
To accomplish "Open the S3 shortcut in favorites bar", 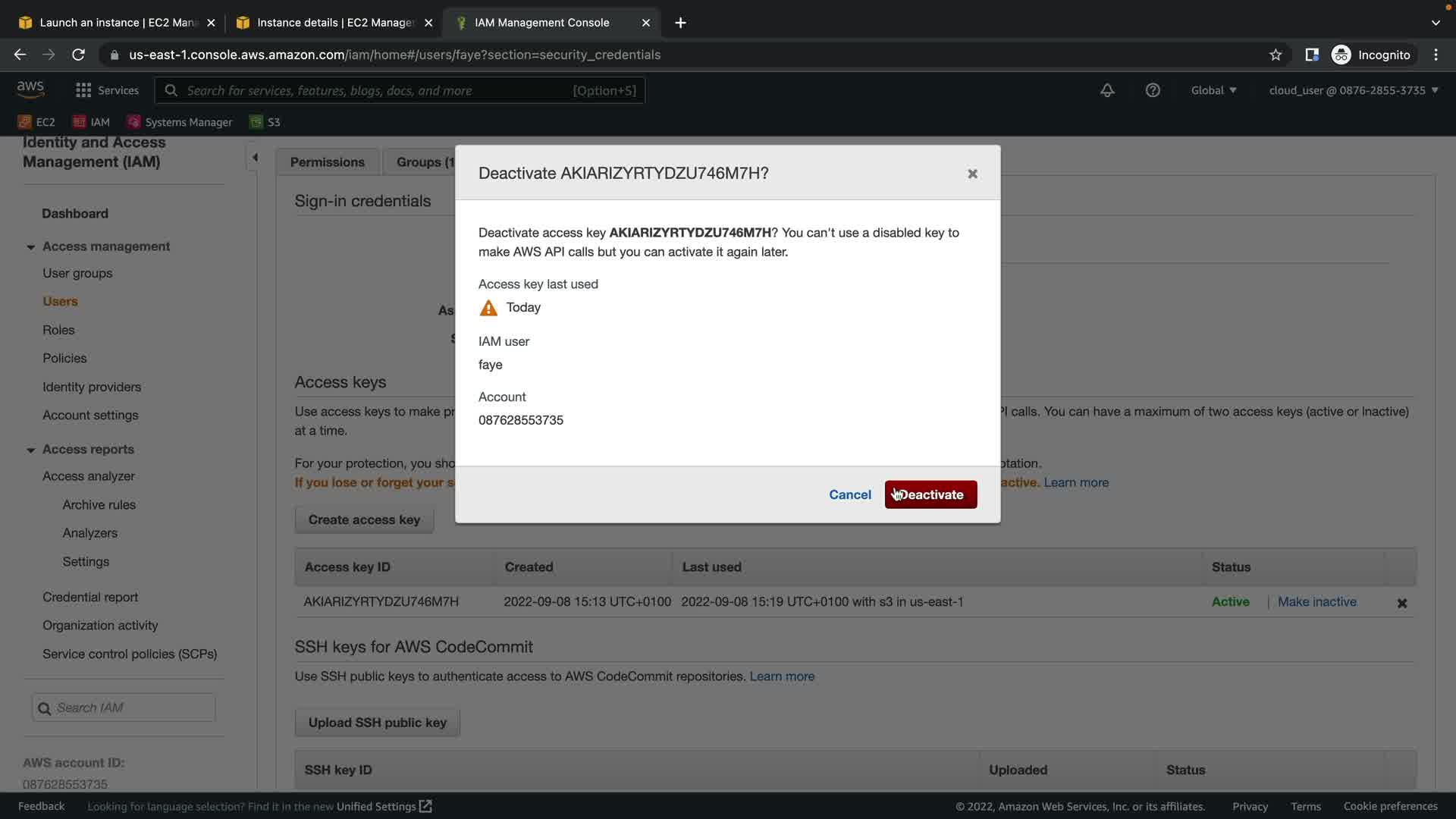I will (265, 122).
